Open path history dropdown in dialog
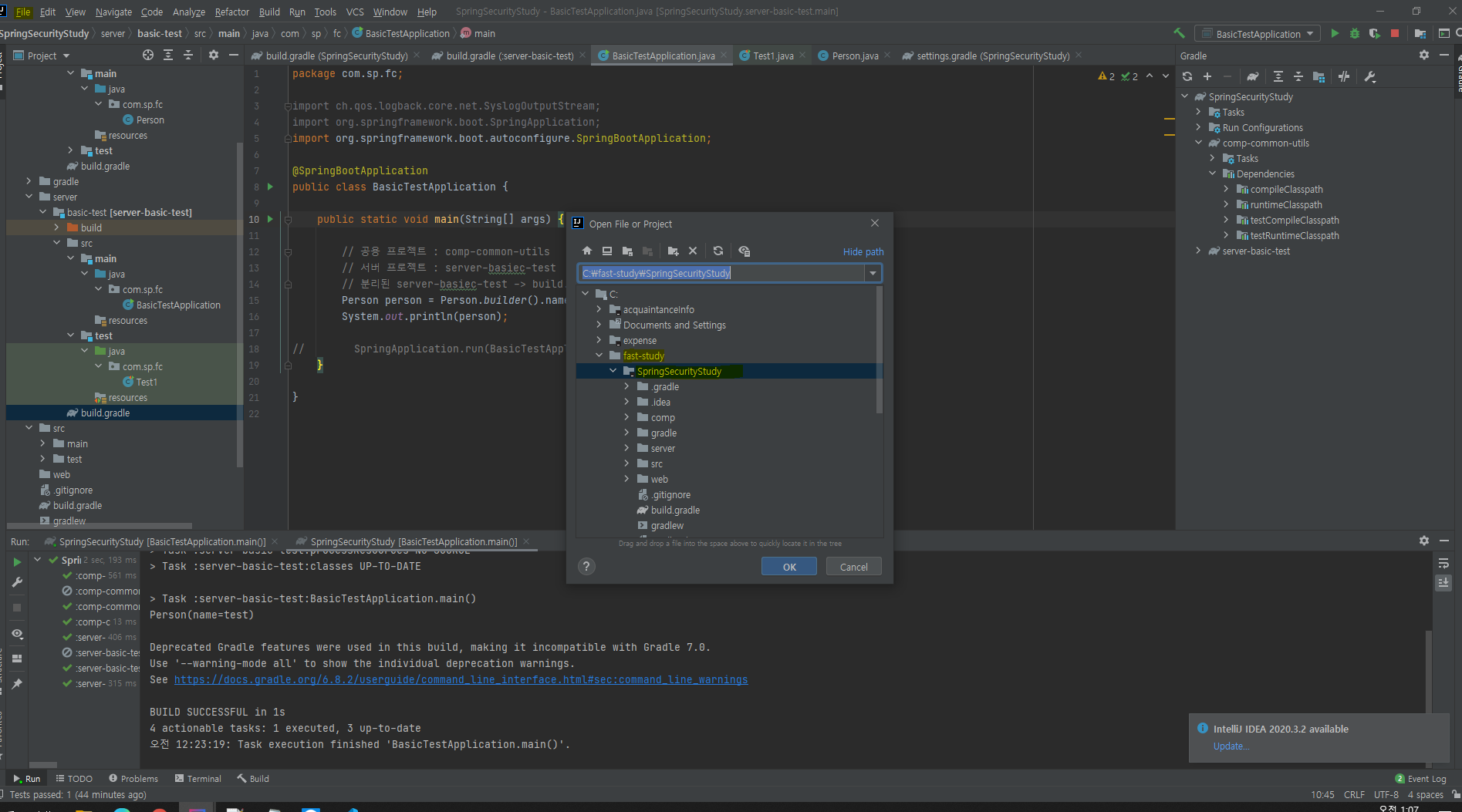1462x812 pixels. click(873, 273)
